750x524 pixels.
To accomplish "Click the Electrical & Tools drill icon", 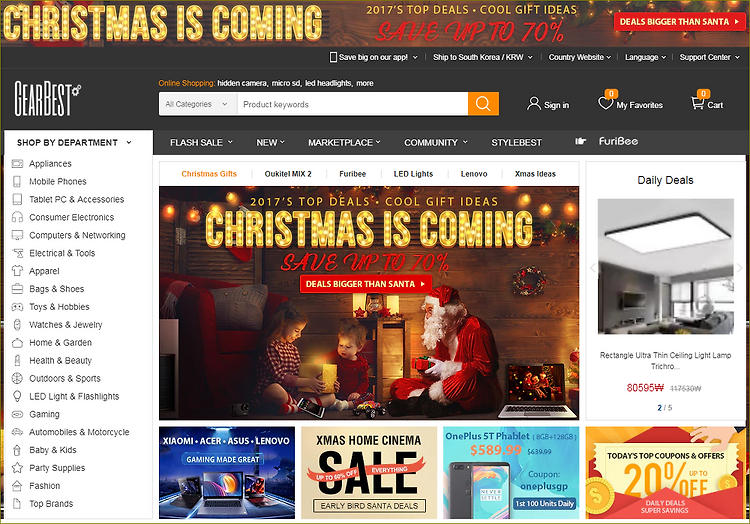I will pos(17,253).
